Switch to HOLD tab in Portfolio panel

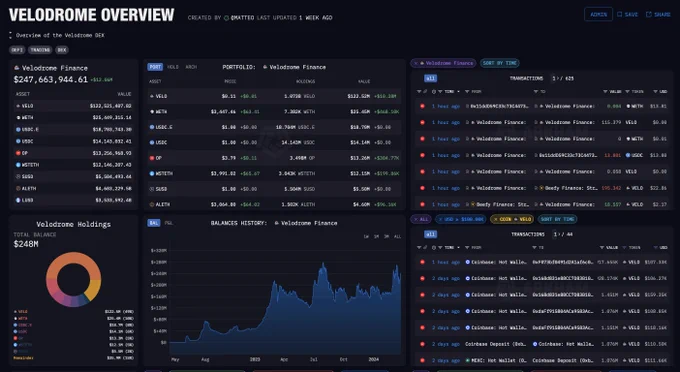173,67
